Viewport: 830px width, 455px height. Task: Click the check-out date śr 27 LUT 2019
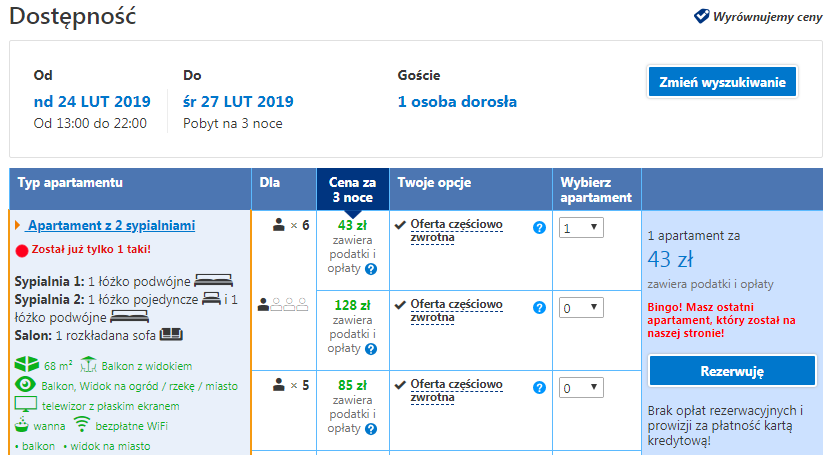point(238,101)
